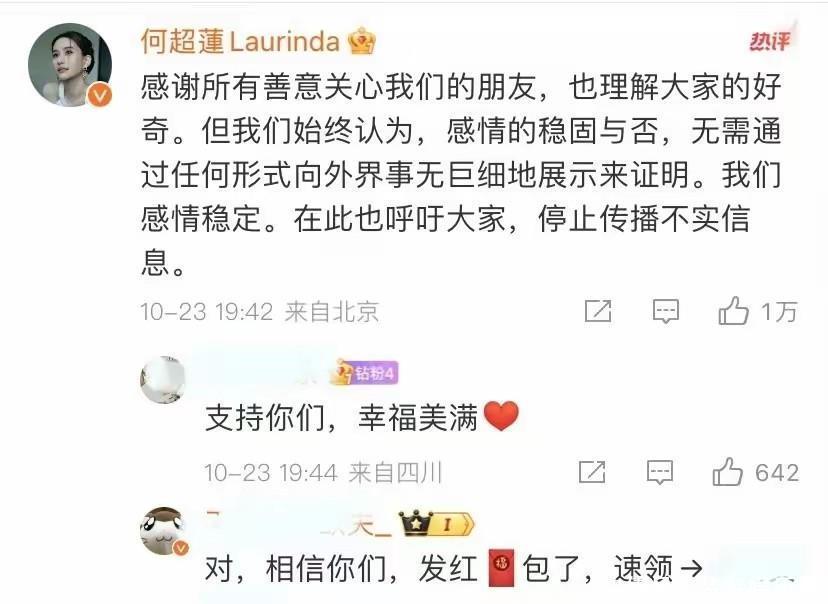The width and height of the screenshot is (828, 604).
Task: Tap the crown membership badge beside Laurinda
Action: click(361, 41)
